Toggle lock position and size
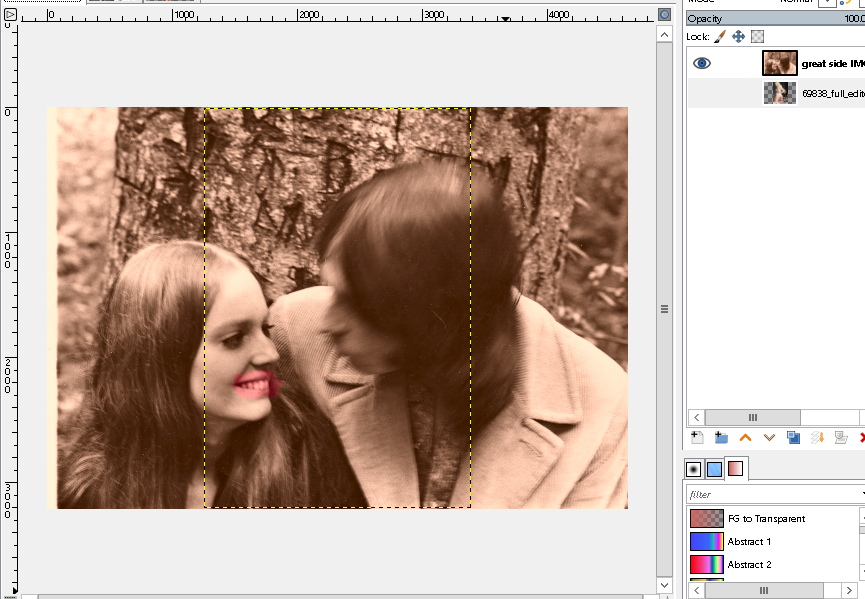 click(x=738, y=37)
